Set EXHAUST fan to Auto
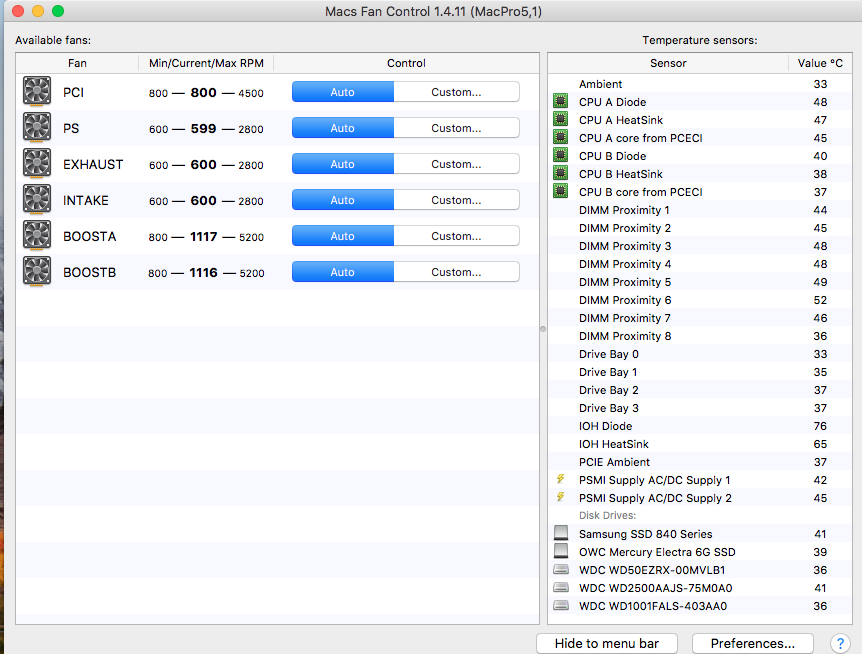The image size is (862, 654). 342,164
